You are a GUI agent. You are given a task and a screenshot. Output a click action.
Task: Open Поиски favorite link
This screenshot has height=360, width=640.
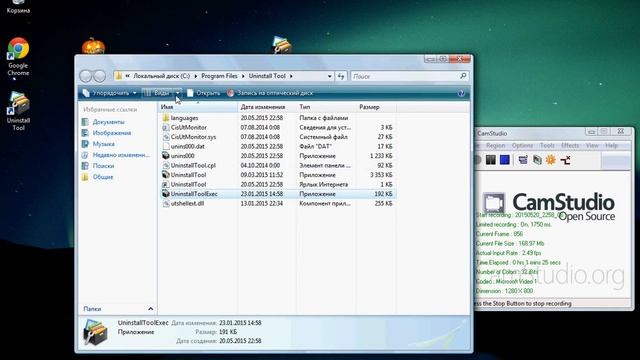click(x=103, y=166)
